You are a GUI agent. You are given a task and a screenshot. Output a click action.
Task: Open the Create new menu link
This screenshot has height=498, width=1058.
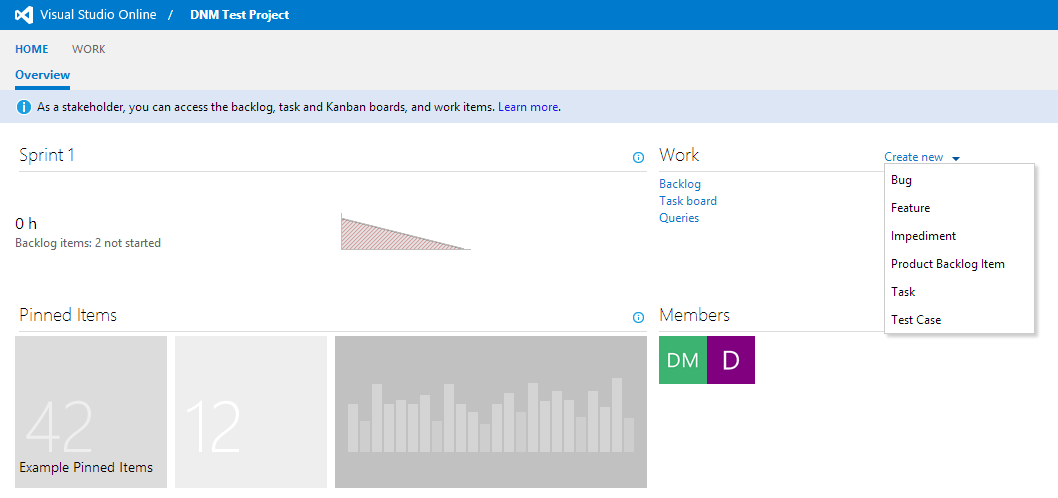(914, 157)
